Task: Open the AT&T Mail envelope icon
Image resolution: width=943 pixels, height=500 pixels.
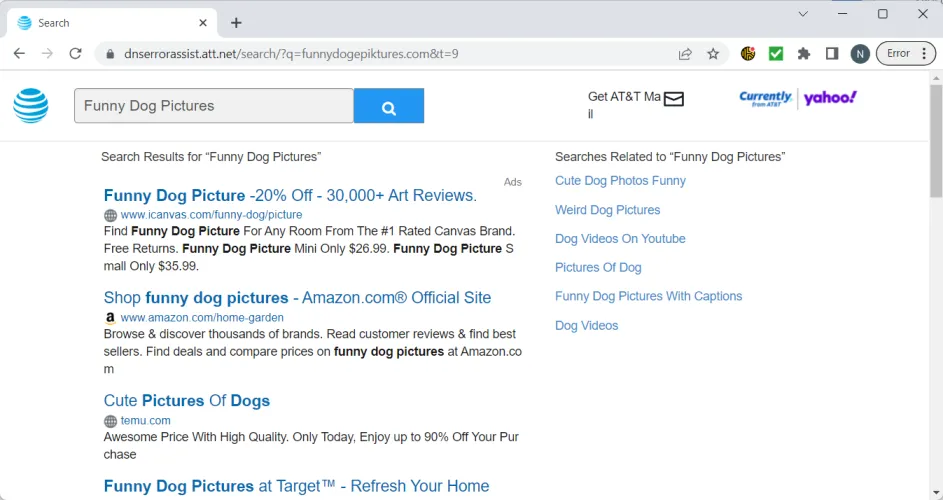Action: pyautogui.click(x=673, y=99)
